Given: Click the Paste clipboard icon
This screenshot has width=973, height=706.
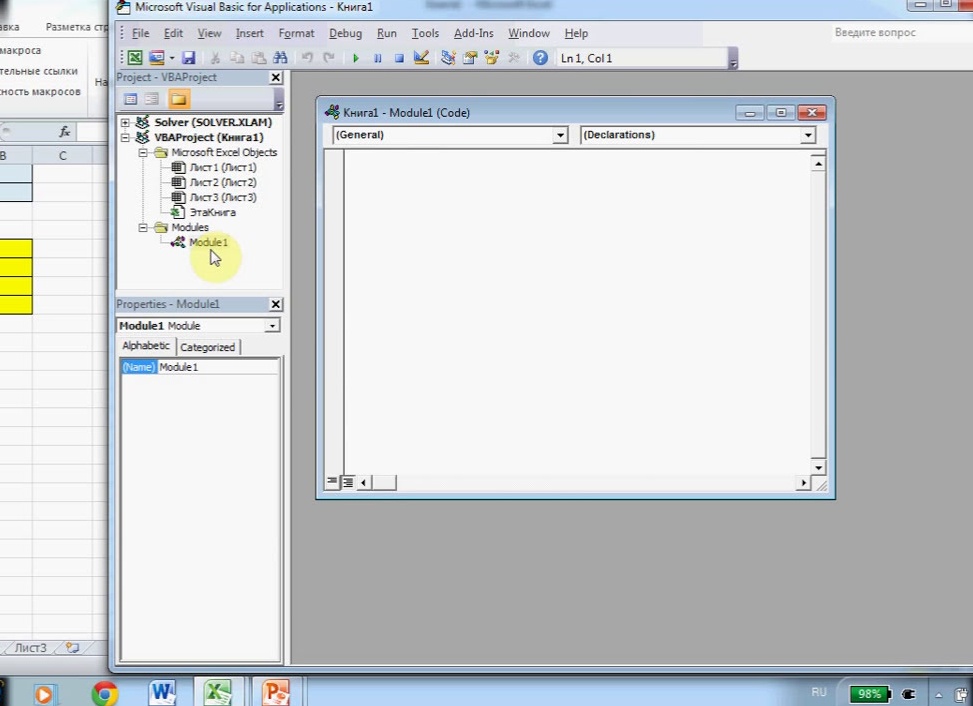Looking at the screenshot, I should pyautogui.click(x=259, y=58).
